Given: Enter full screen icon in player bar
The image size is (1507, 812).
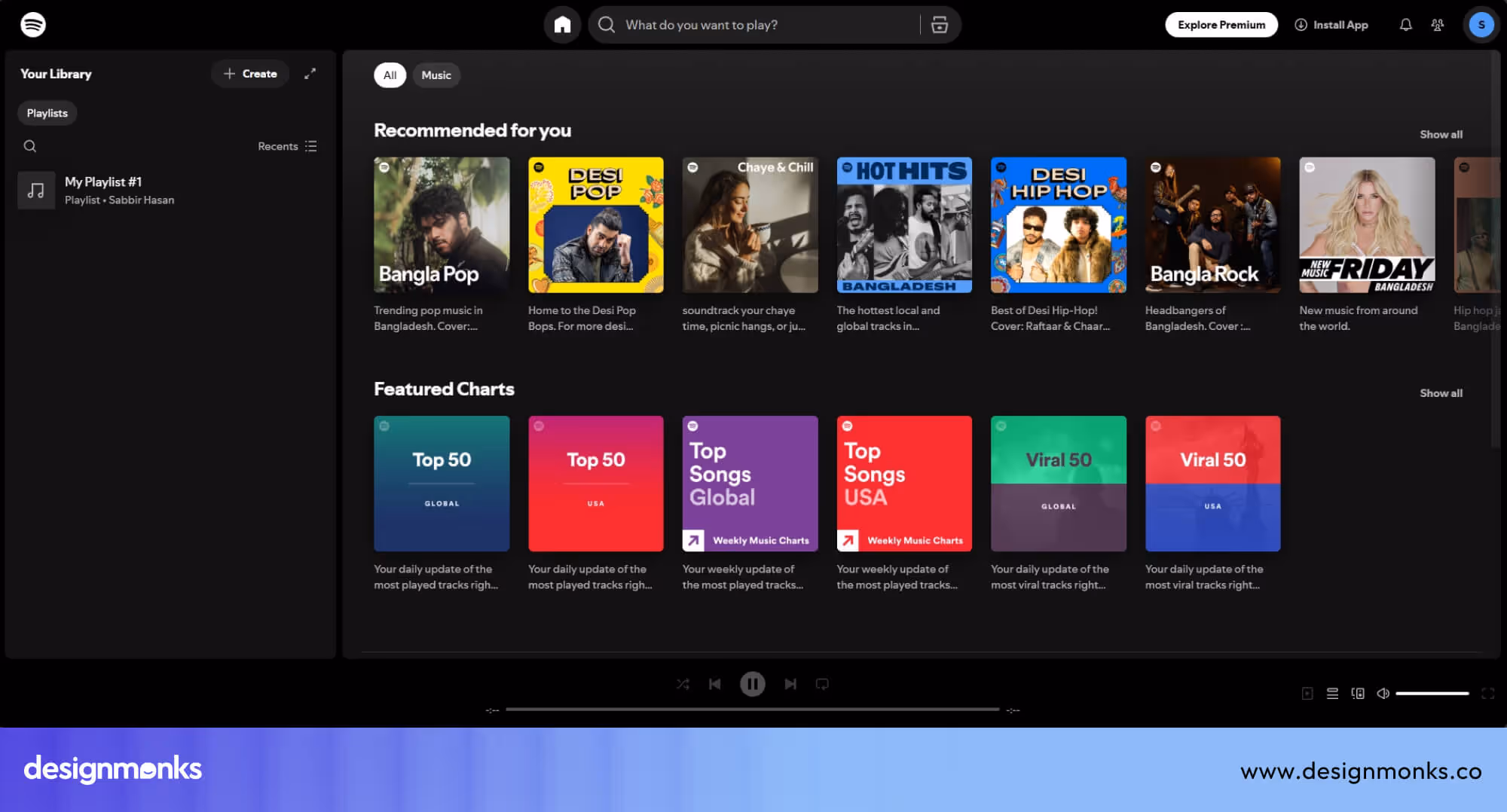Looking at the screenshot, I should [1487, 694].
